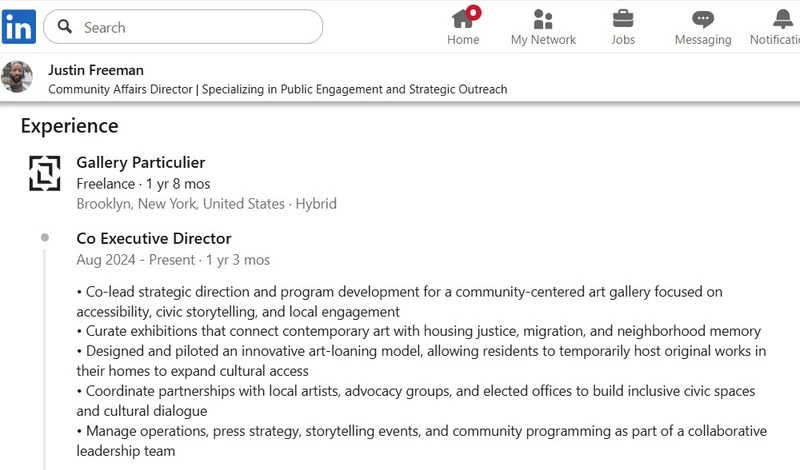Click the timeline dot beside Co Executive Director
Screen dimensions: 800x470
pyautogui.click(x=45, y=238)
